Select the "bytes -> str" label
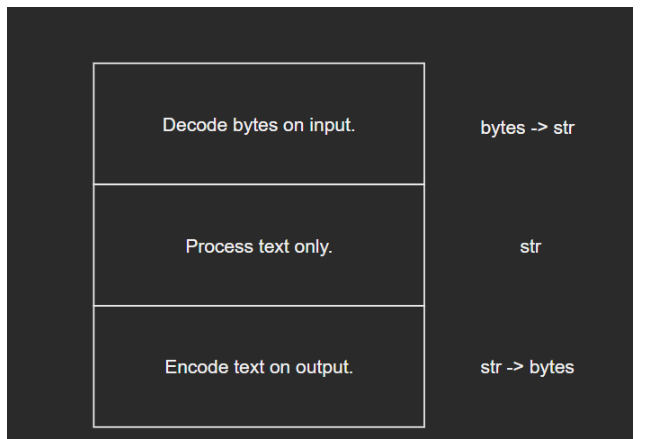 pyautogui.click(x=527, y=129)
